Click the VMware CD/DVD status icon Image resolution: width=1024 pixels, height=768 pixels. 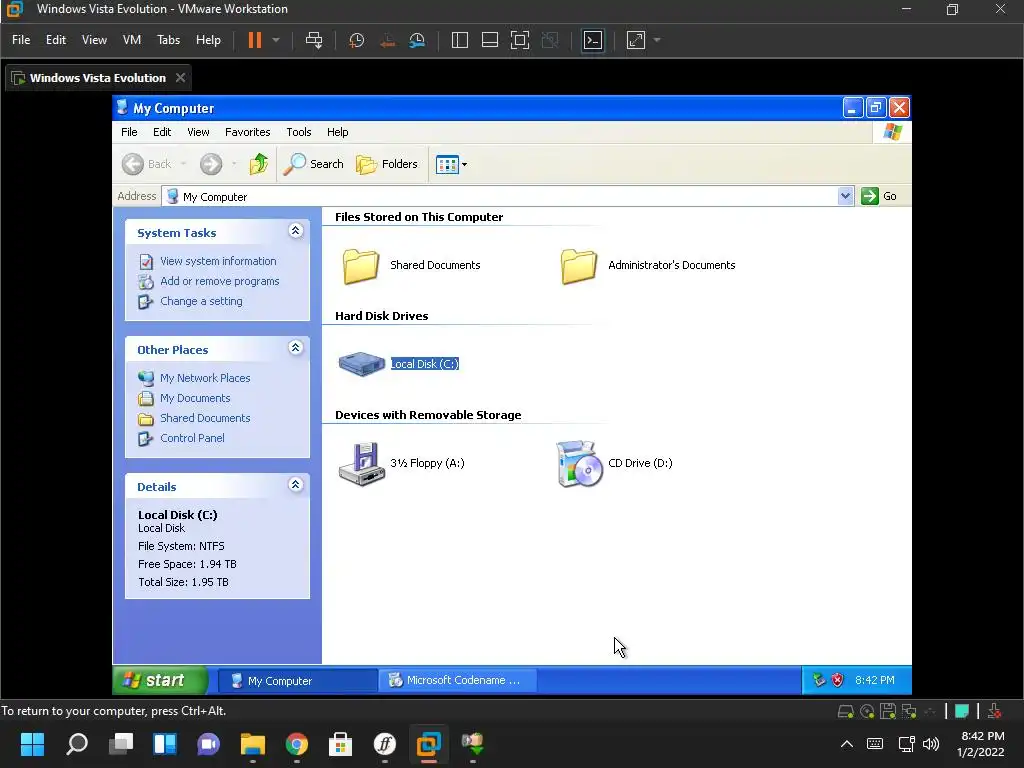coord(867,712)
